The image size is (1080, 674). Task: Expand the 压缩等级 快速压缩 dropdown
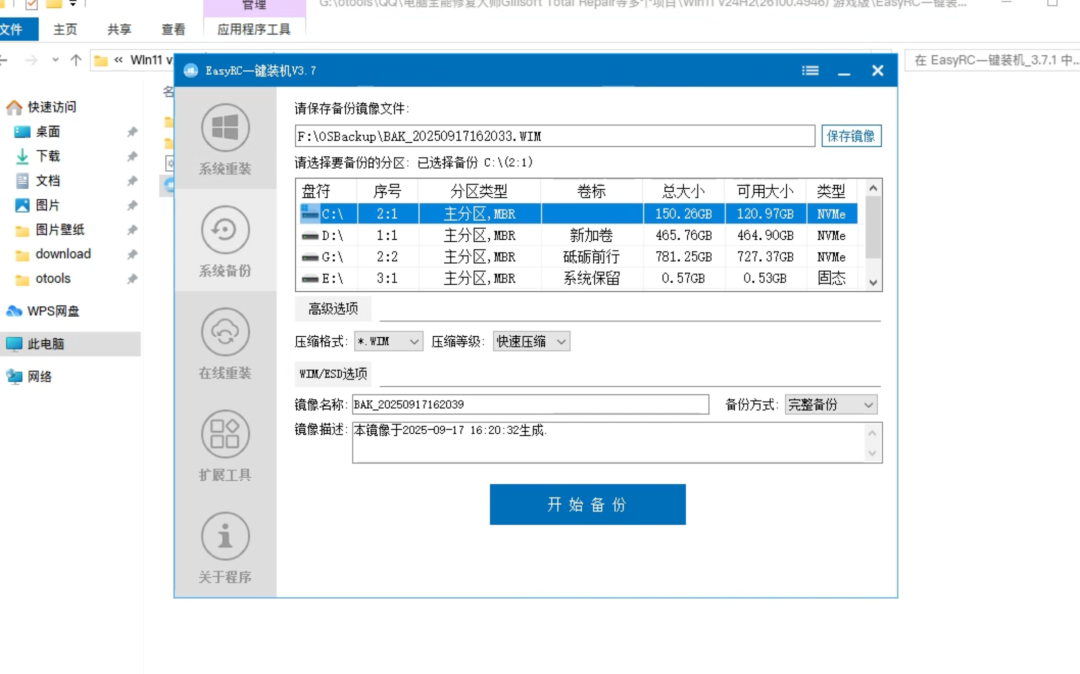[531, 341]
